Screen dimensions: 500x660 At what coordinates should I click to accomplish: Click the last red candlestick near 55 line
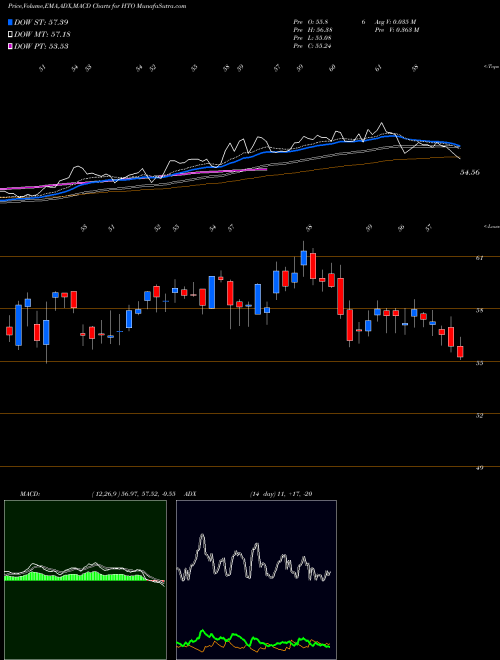(x=460, y=351)
